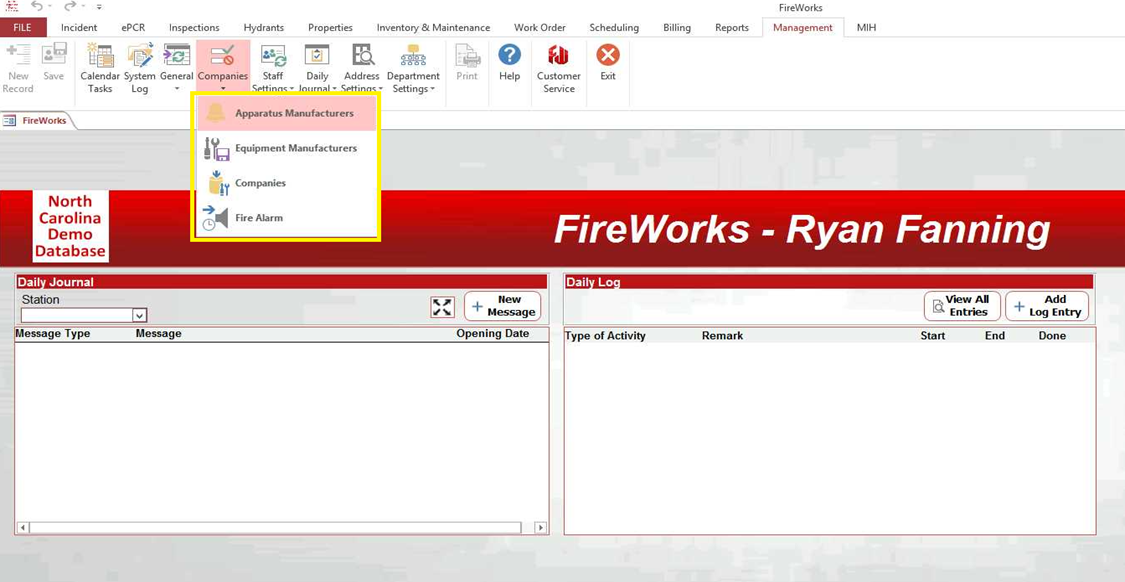Click the quick access toolbar customize arrow
The width and height of the screenshot is (1125, 582).
pos(99,6)
